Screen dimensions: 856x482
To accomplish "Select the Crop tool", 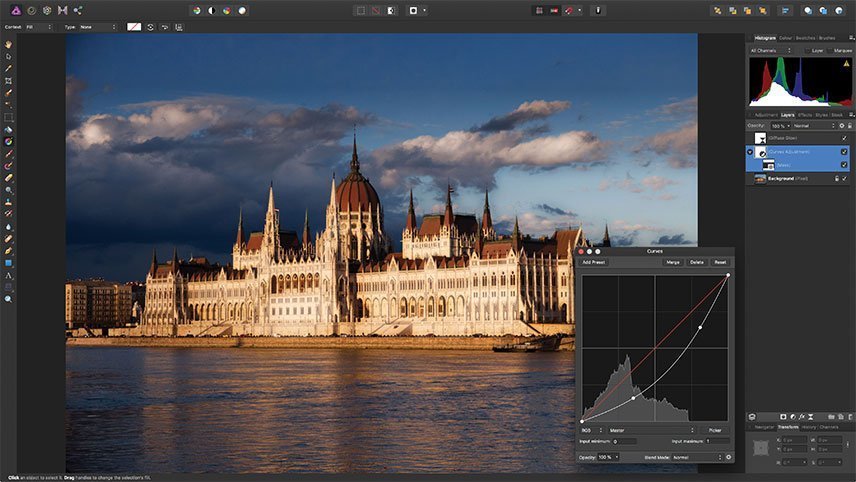I will (x=8, y=80).
